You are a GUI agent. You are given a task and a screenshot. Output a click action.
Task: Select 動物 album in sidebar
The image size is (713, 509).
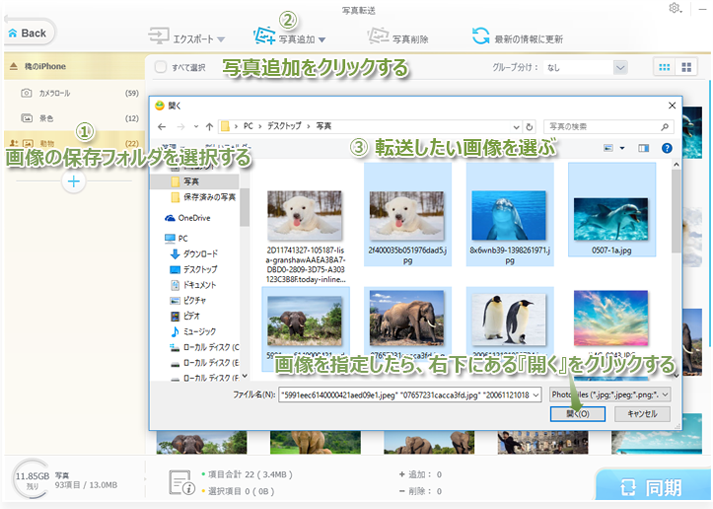(x=75, y=143)
